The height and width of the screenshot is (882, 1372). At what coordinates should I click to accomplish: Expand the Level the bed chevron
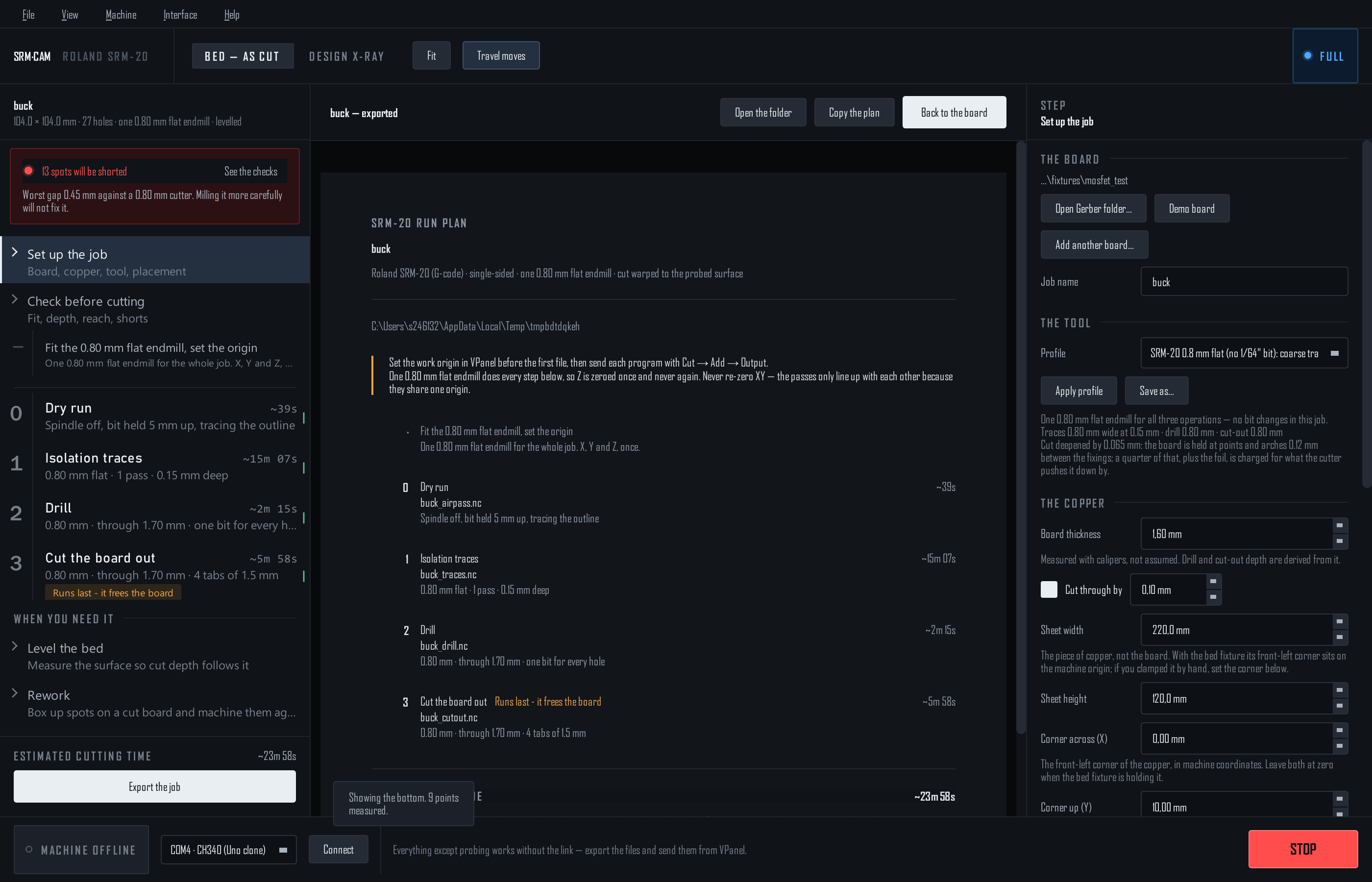(15, 647)
